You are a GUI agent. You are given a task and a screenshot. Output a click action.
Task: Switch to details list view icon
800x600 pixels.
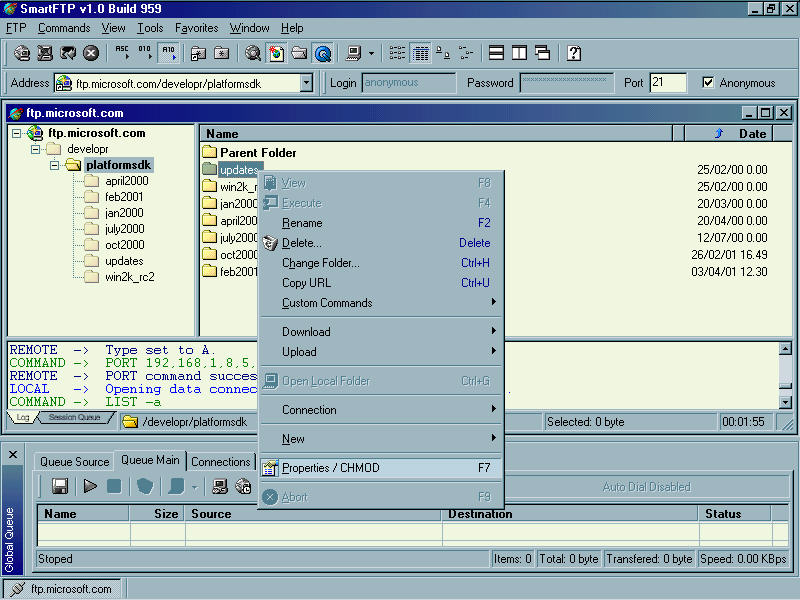coord(420,53)
